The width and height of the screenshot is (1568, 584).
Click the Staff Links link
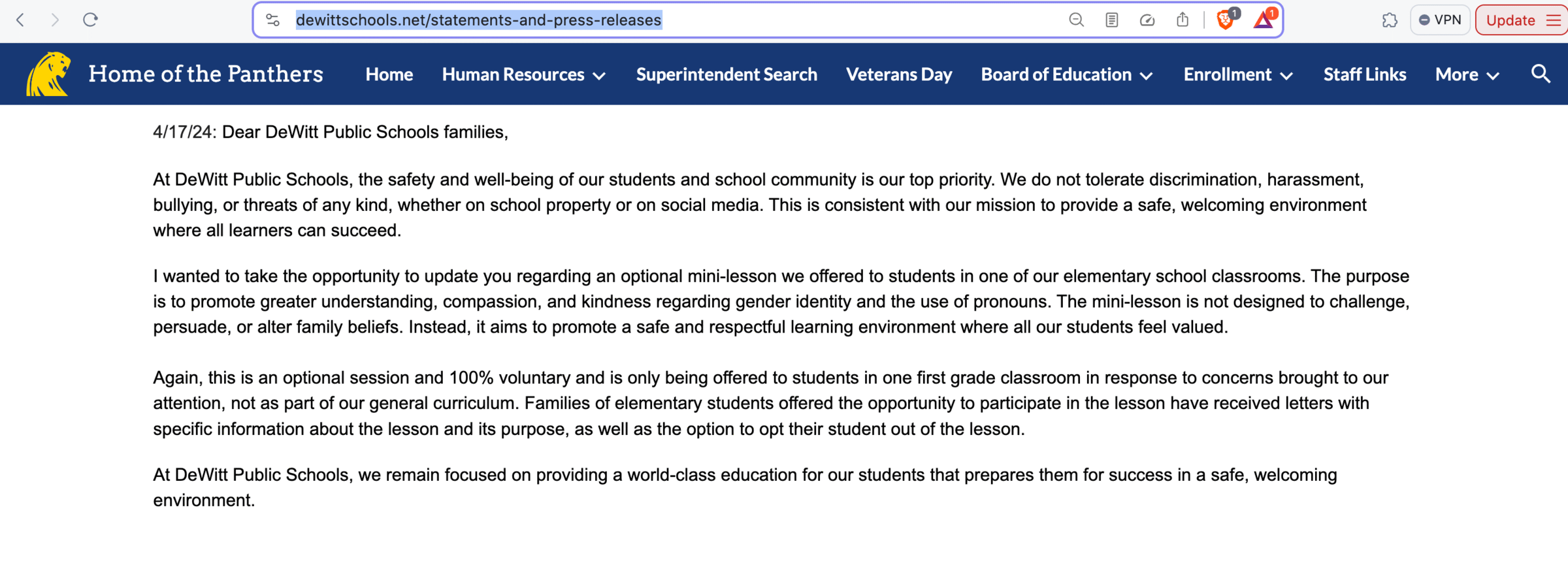pyautogui.click(x=1365, y=74)
